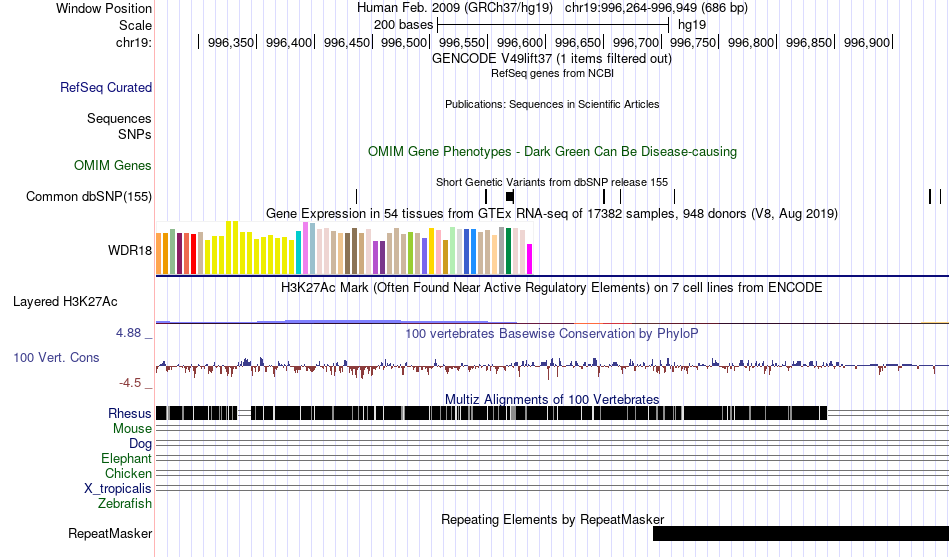The image size is (950, 557).
Task: Click the wide dbSNP variant block
Action: tap(510, 196)
